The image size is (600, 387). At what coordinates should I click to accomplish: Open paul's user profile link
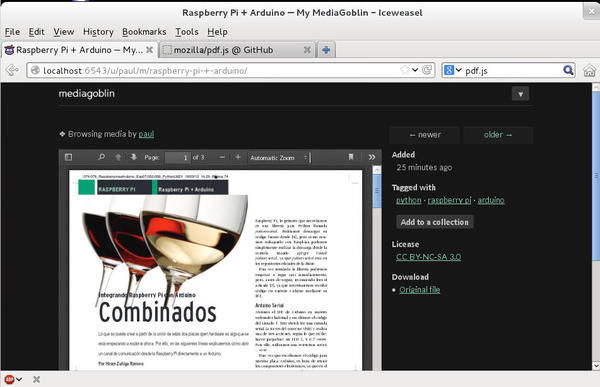pyautogui.click(x=146, y=134)
